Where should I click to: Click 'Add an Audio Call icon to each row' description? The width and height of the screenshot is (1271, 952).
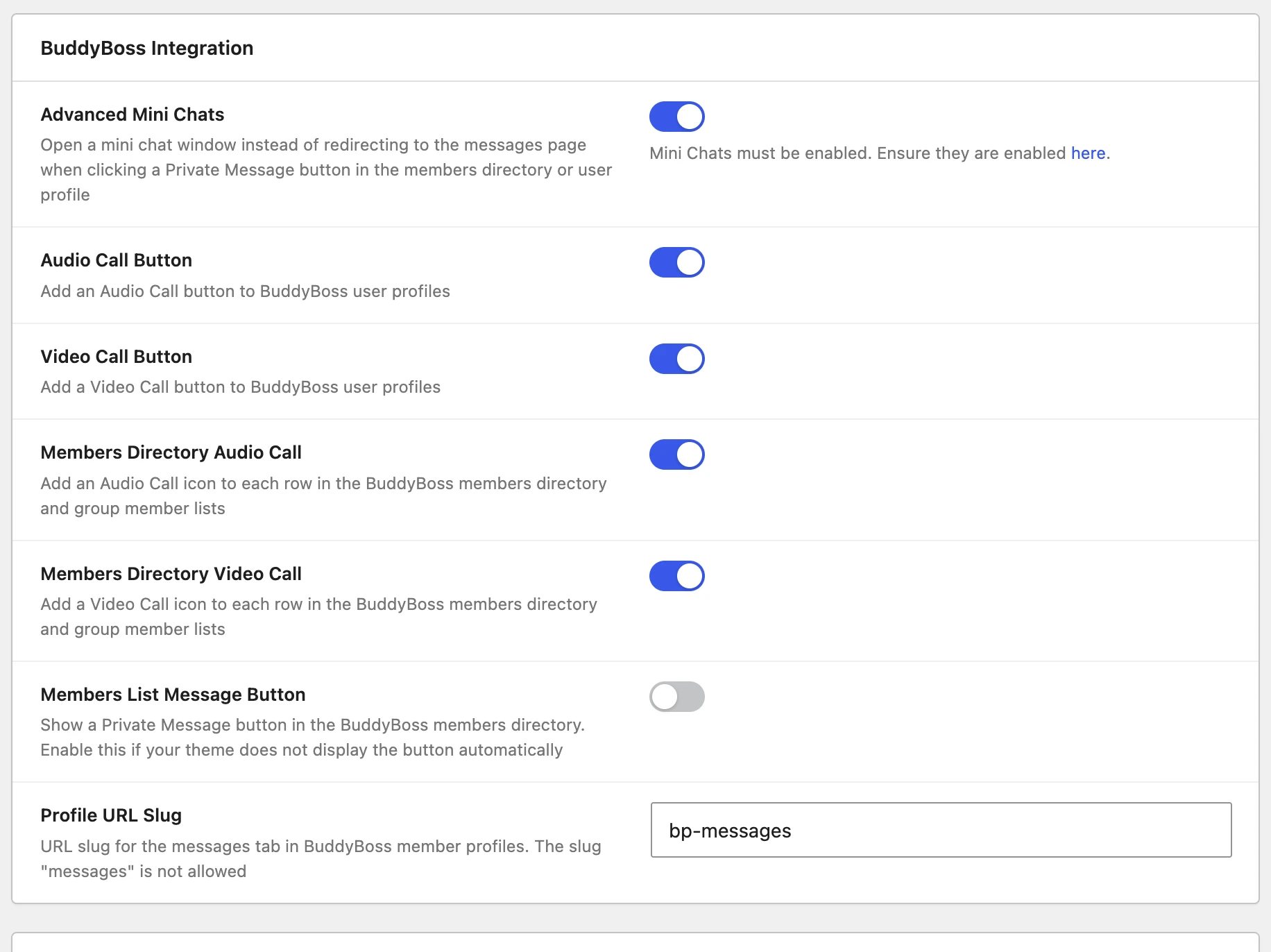324,496
